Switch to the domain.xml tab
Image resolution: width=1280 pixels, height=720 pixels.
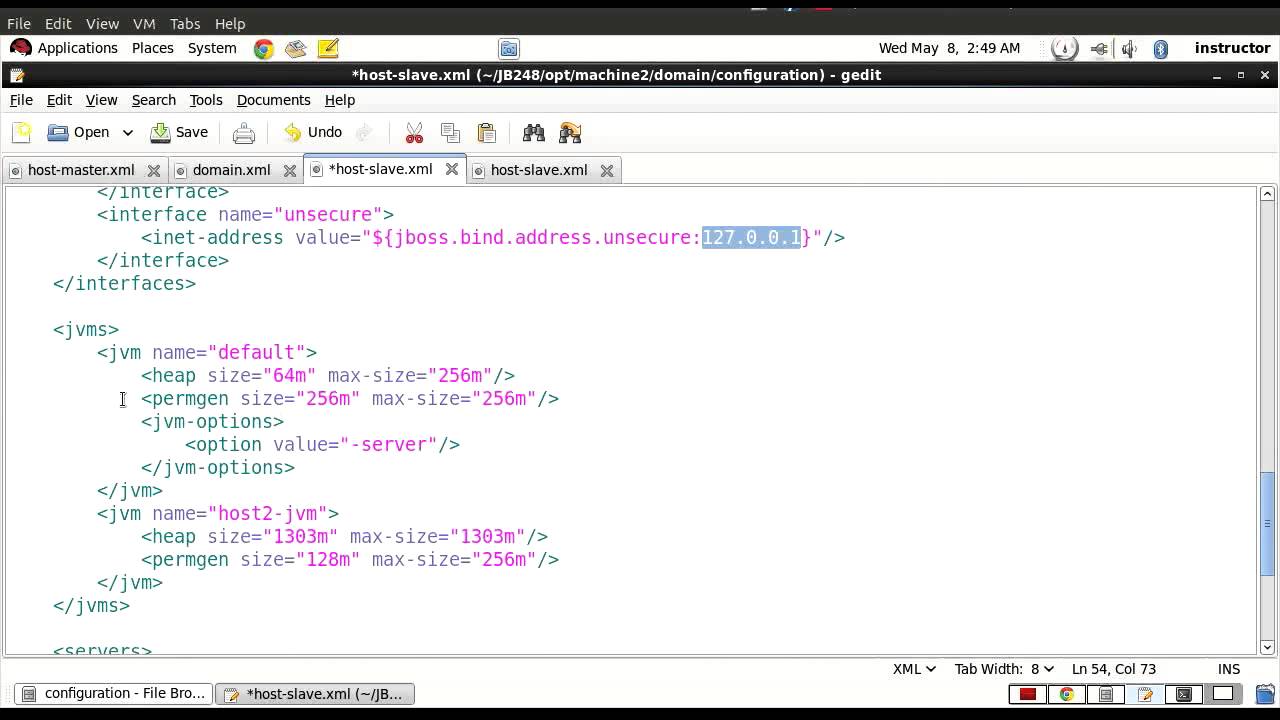pos(231,170)
